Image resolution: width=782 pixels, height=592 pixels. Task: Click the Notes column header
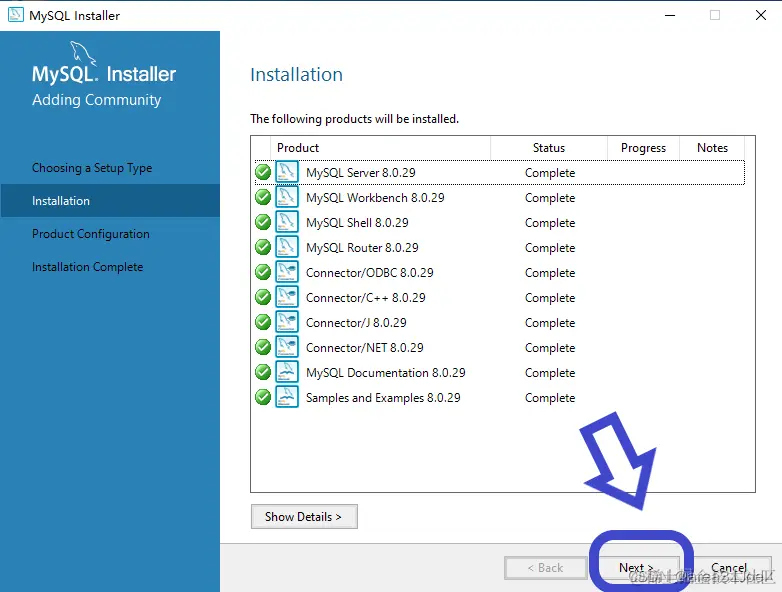coord(712,148)
